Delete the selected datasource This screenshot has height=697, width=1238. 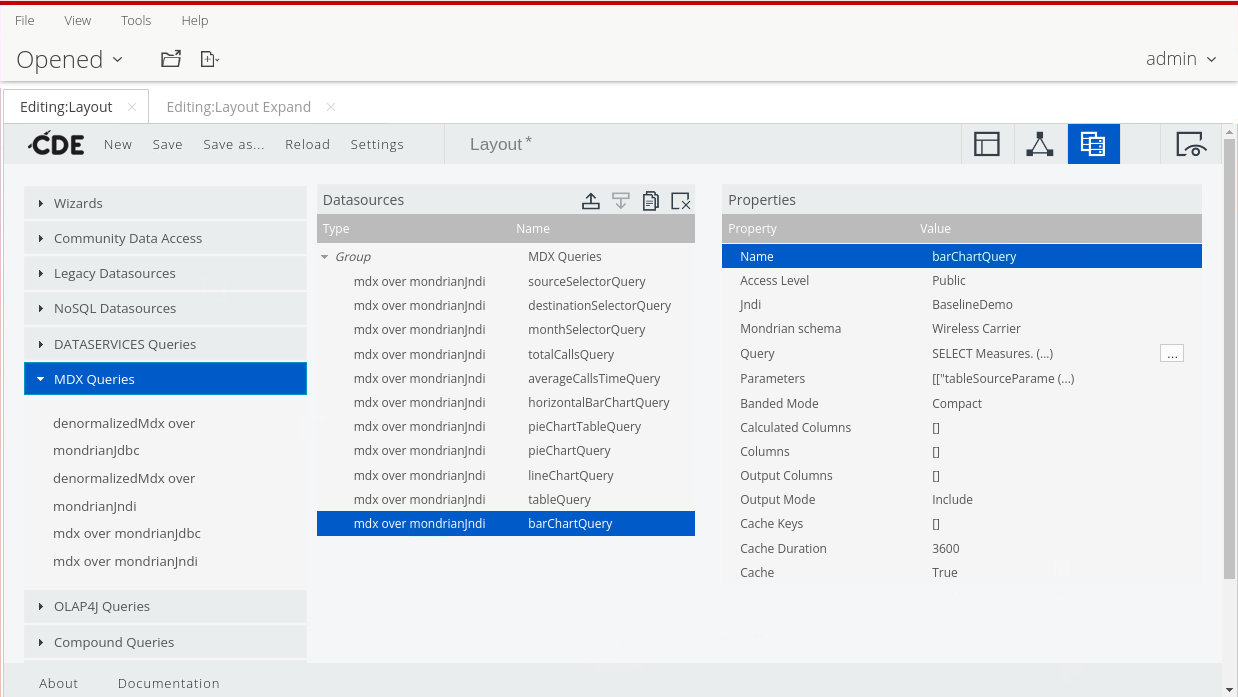680,201
